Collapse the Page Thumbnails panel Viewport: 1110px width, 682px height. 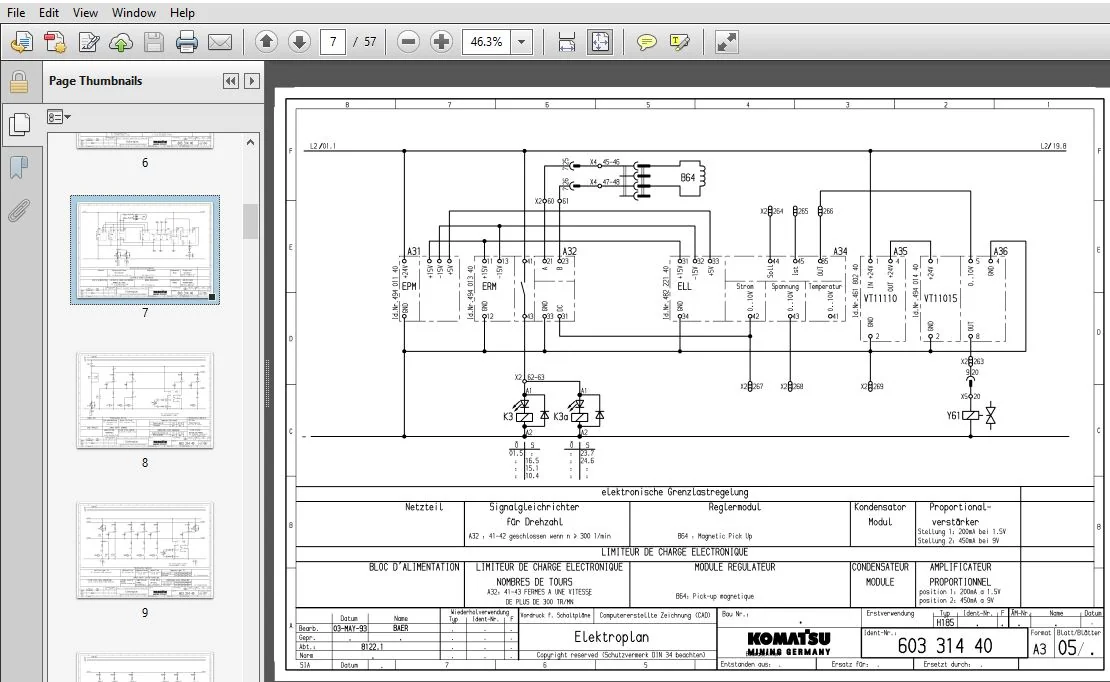(231, 81)
